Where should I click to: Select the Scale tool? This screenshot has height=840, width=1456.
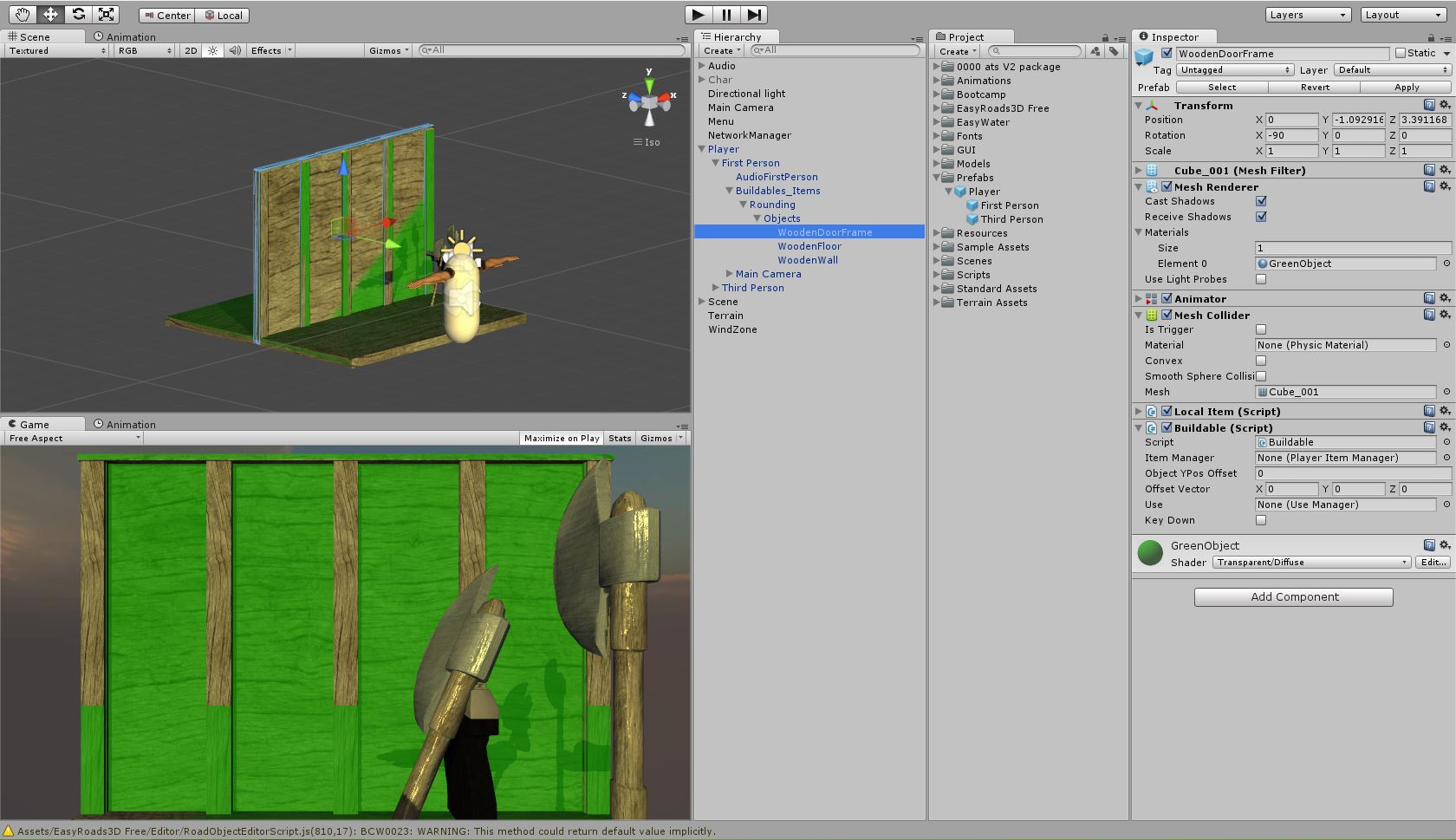pyautogui.click(x=106, y=14)
